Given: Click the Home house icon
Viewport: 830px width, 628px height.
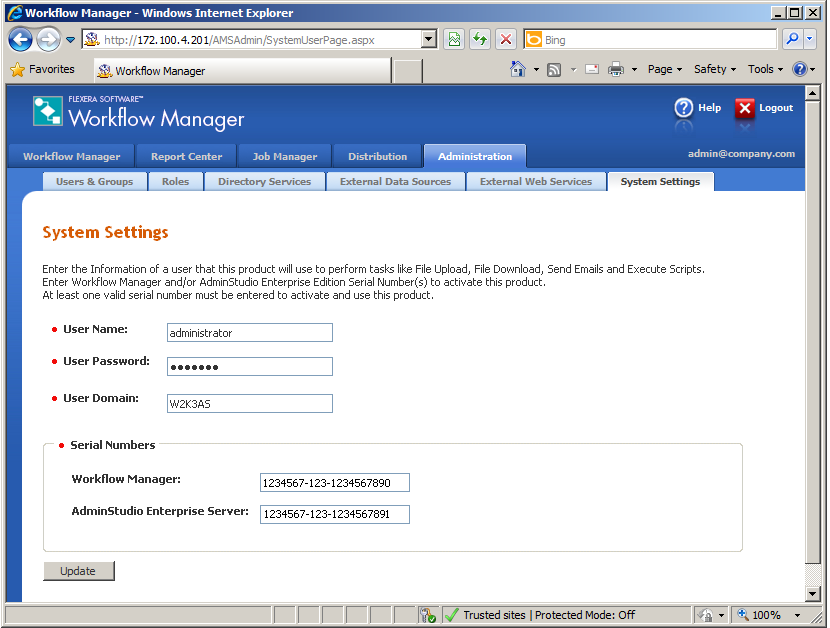Looking at the screenshot, I should (518, 69).
